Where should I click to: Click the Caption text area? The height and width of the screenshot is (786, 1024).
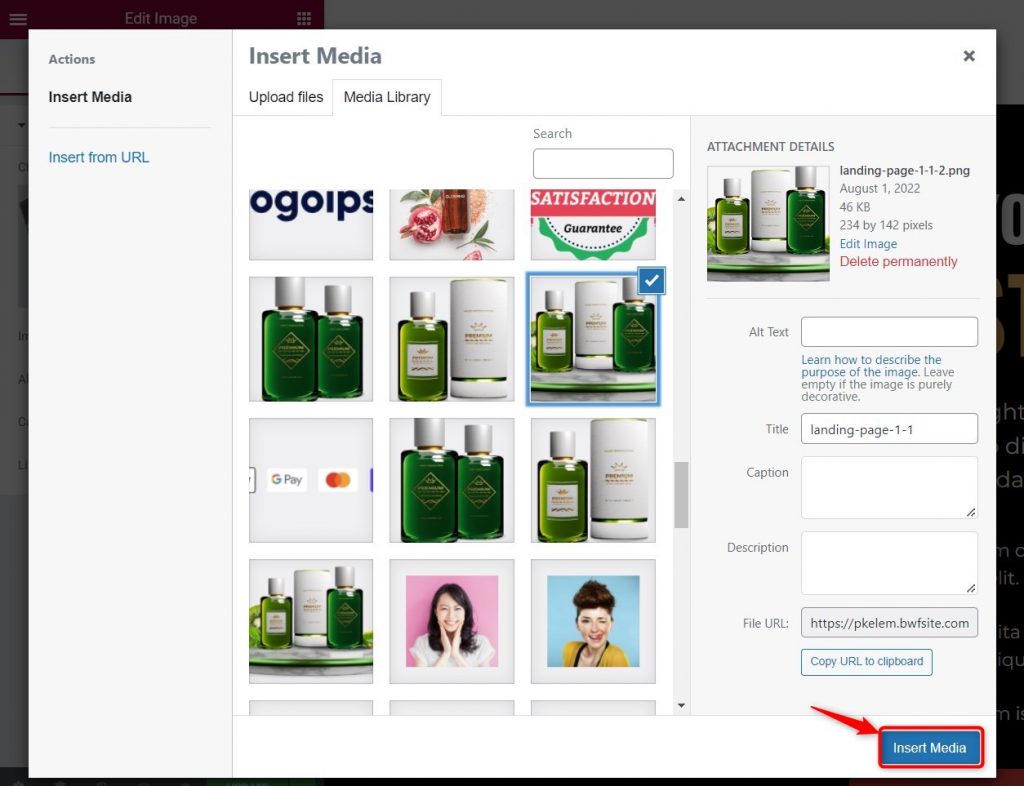[x=889, y=488]
